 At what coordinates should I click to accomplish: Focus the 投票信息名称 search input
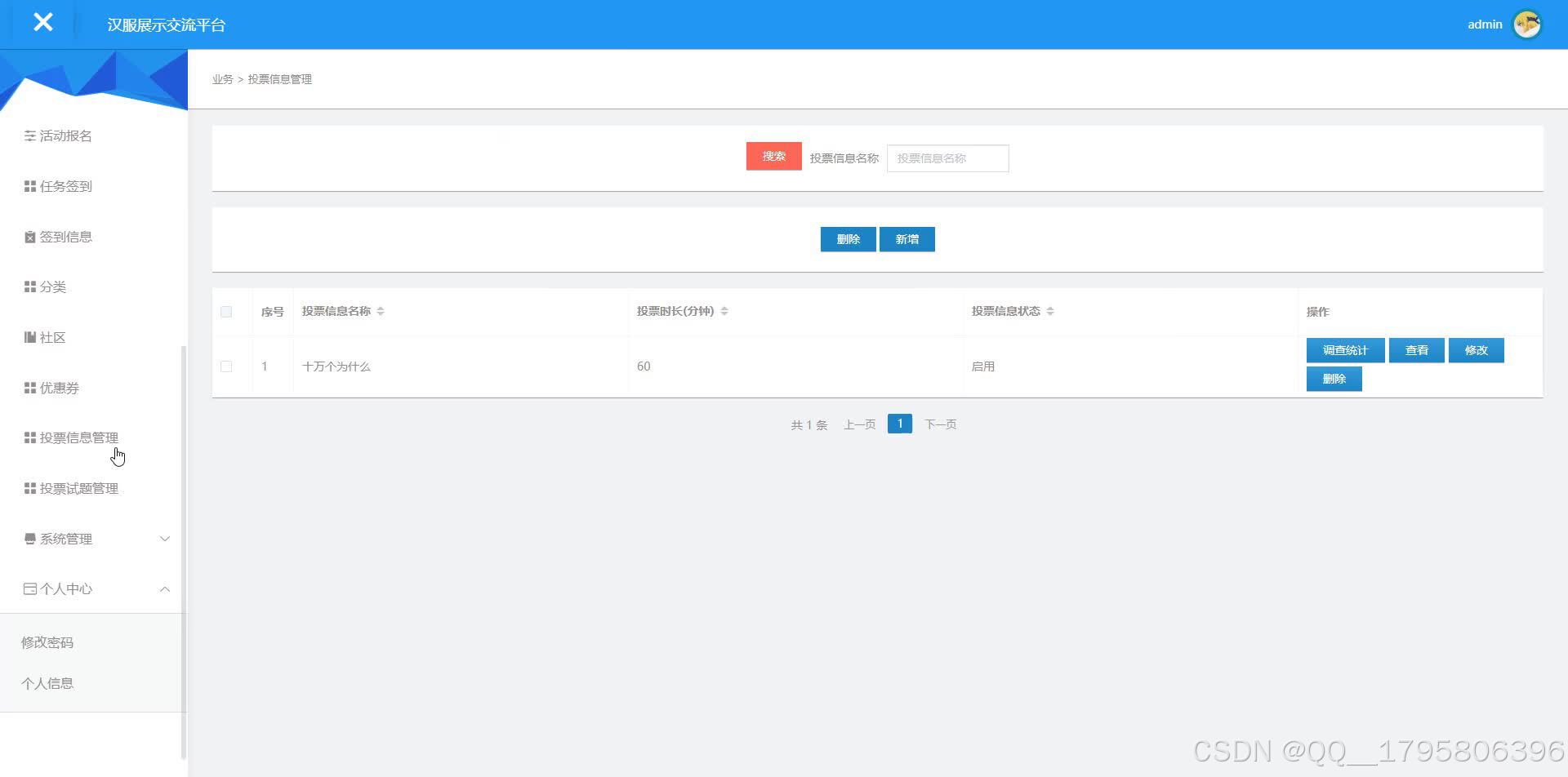(947, 158)
